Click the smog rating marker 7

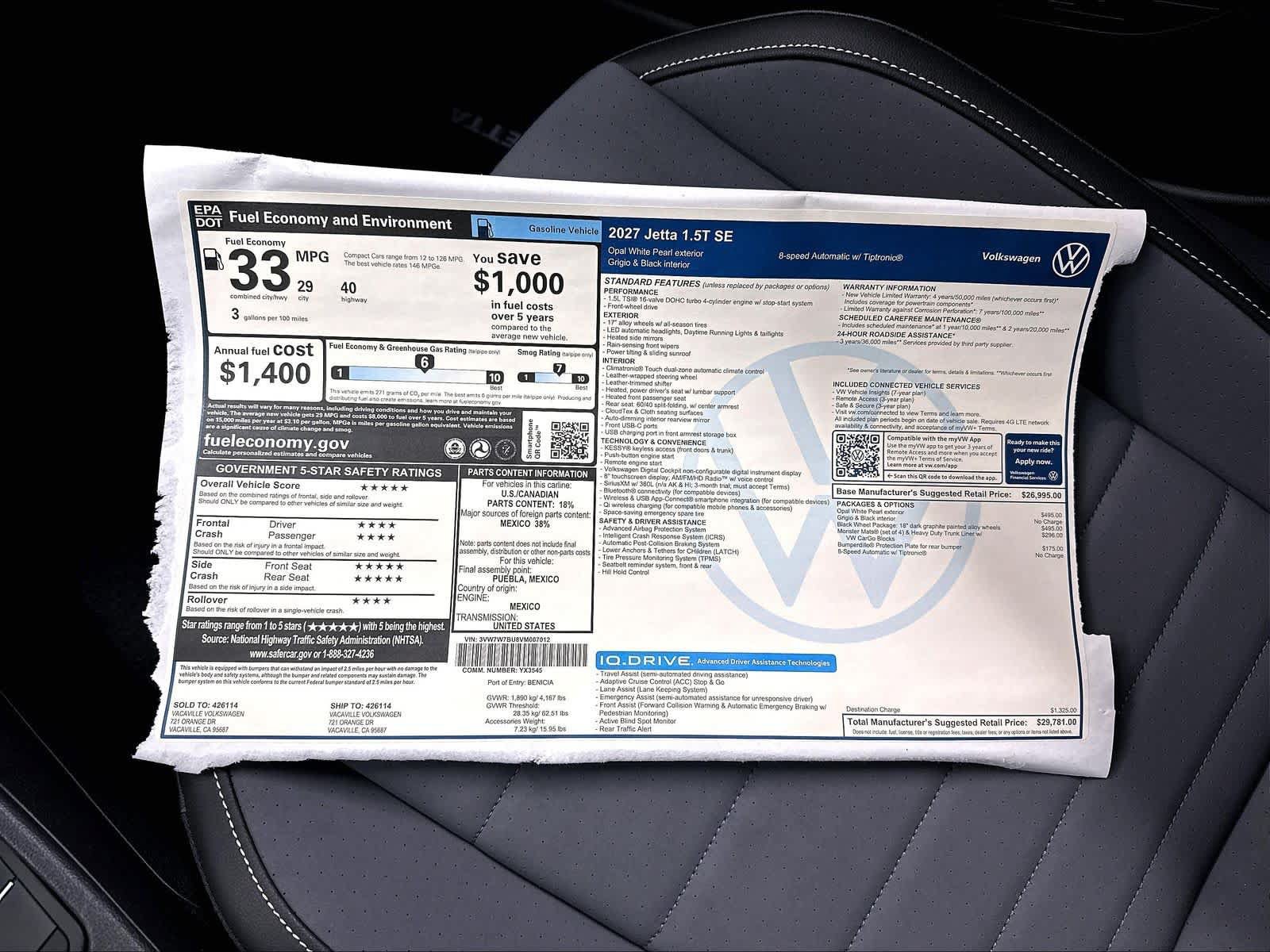point(559,369)
